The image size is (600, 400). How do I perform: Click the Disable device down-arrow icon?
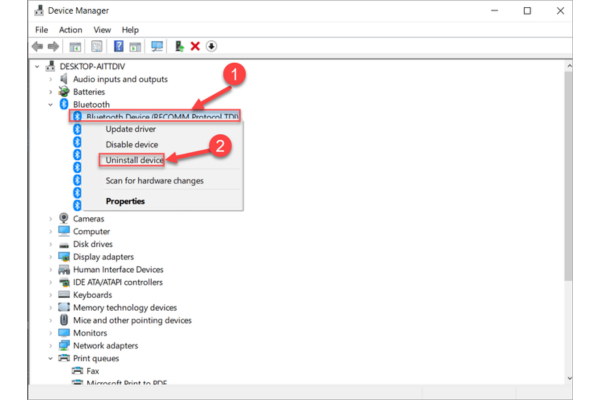tap(211, 46)
